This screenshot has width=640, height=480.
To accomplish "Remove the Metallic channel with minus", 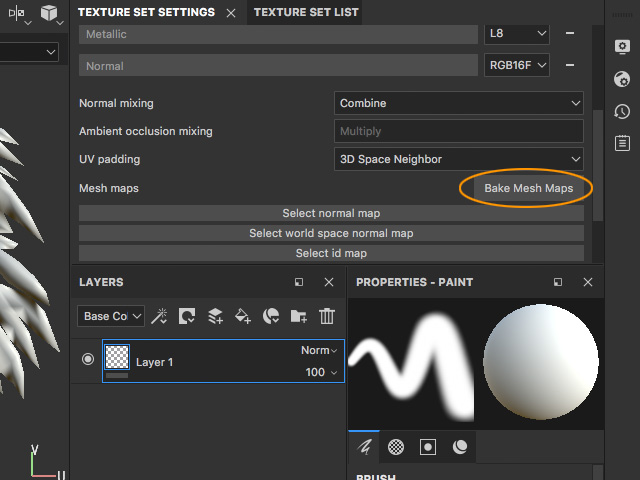I will click(570, 34).
